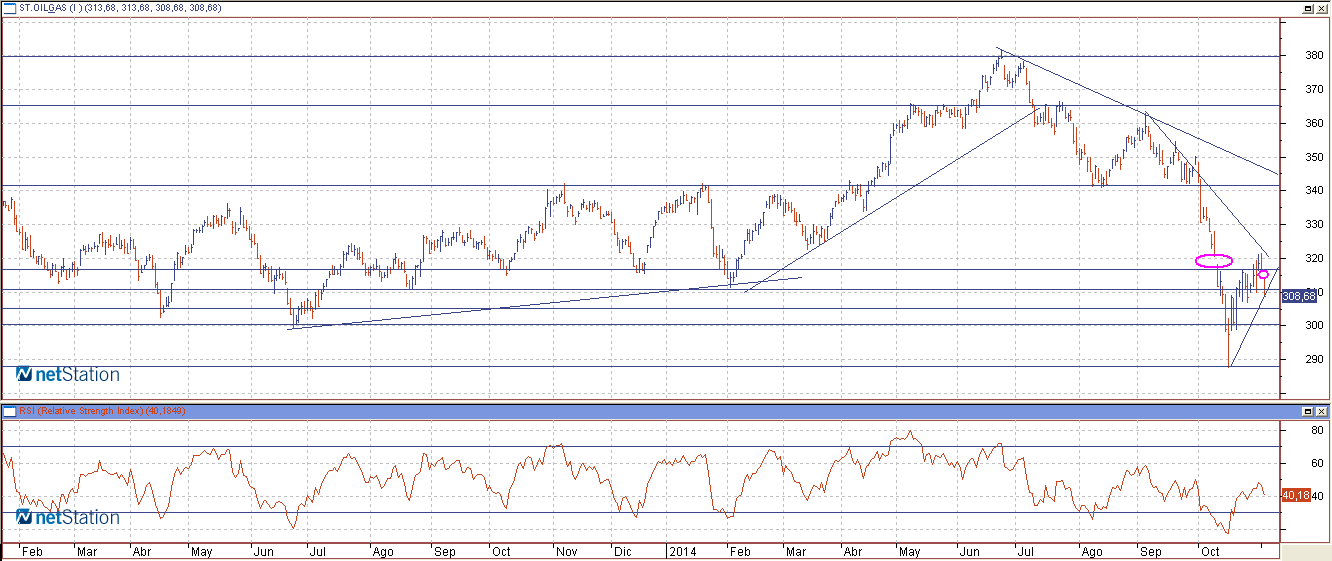1332x561 pixels.
Task: Maximize the ST.OILGAS price chart panel
Action: pos(1308,7)
